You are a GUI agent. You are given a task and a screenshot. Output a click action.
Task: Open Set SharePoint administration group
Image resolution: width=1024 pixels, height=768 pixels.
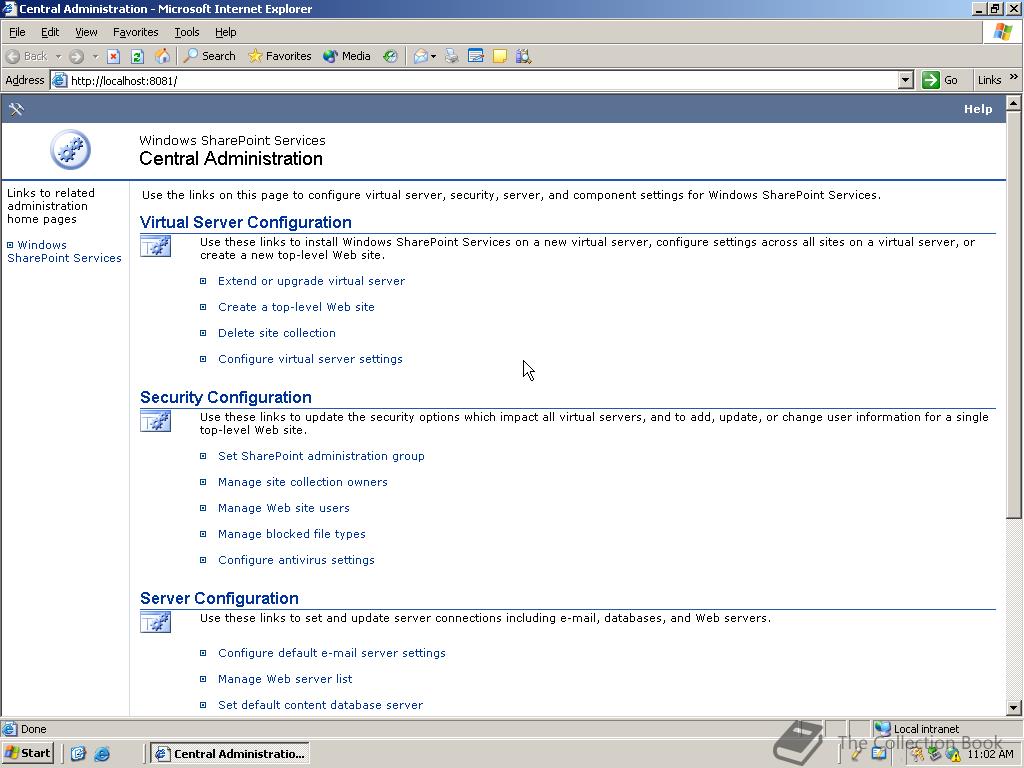(321, 456)
